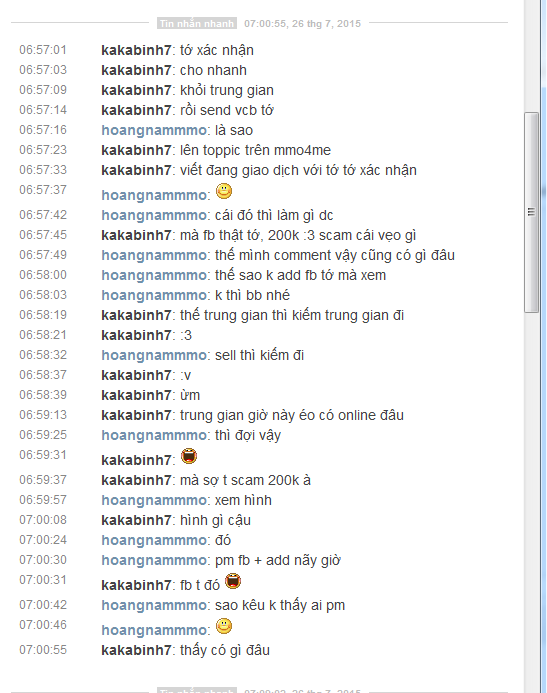Click the timestamp 06:59:13
The width and height of the screenshot is (547, 693).
(x=43, y=415)
